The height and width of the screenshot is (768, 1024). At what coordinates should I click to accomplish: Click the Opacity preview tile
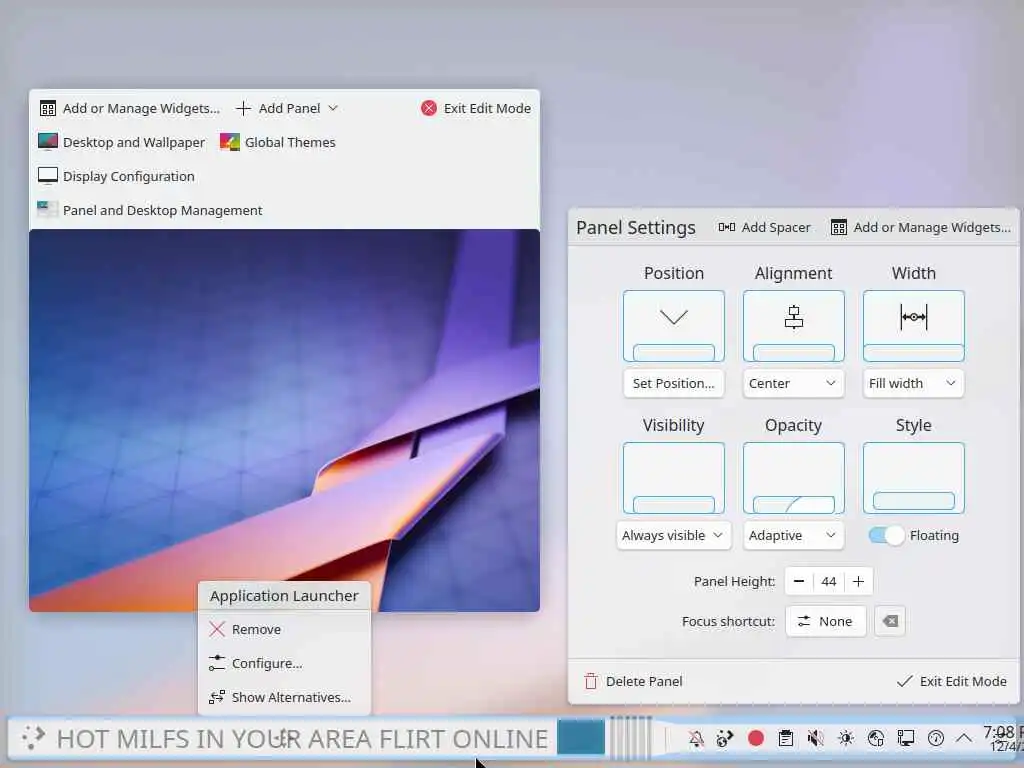pos(793,478)
